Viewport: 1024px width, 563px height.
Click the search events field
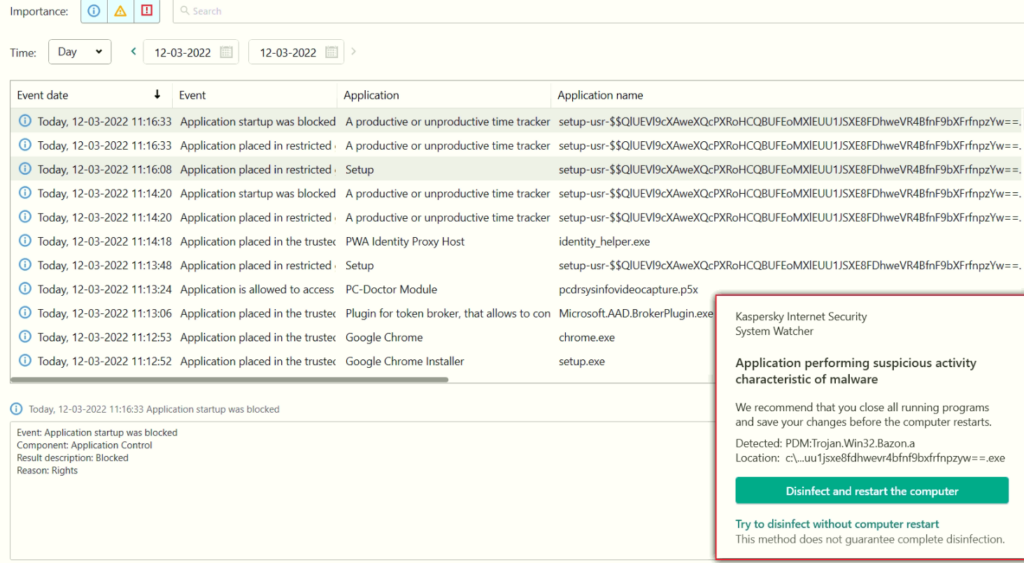598,11
